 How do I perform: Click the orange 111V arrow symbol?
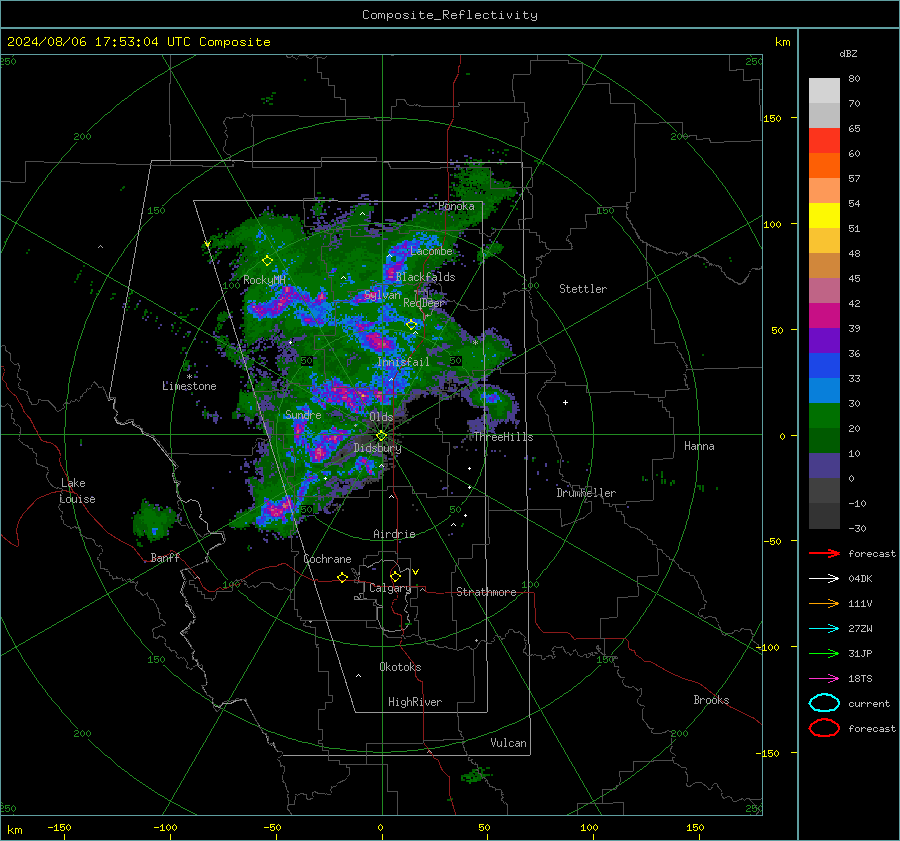(x=824, y=603)
